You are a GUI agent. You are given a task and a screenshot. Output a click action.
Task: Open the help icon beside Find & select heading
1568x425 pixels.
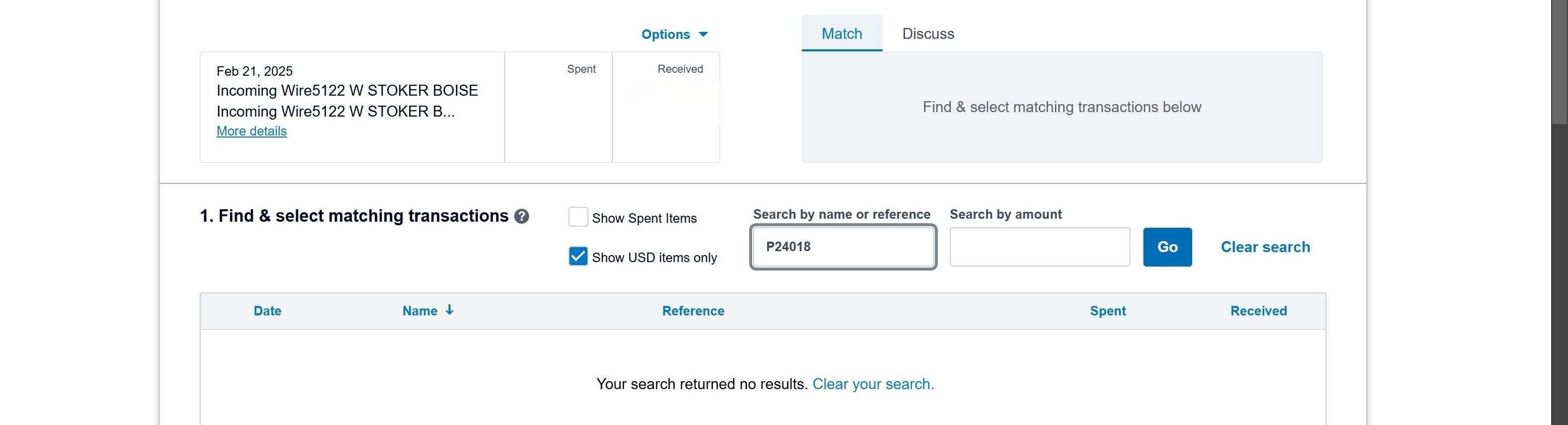click(x=521, y=216)
